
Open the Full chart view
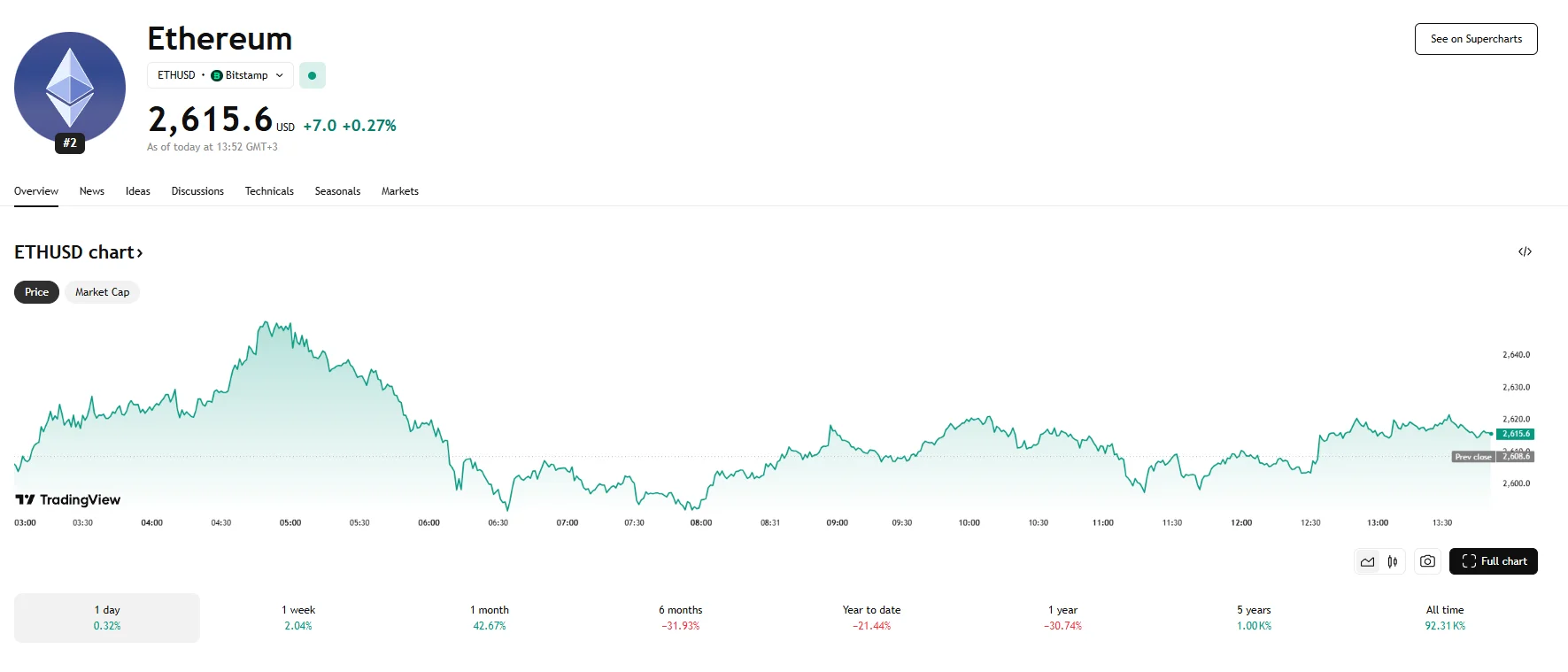tap(1493, 561)
